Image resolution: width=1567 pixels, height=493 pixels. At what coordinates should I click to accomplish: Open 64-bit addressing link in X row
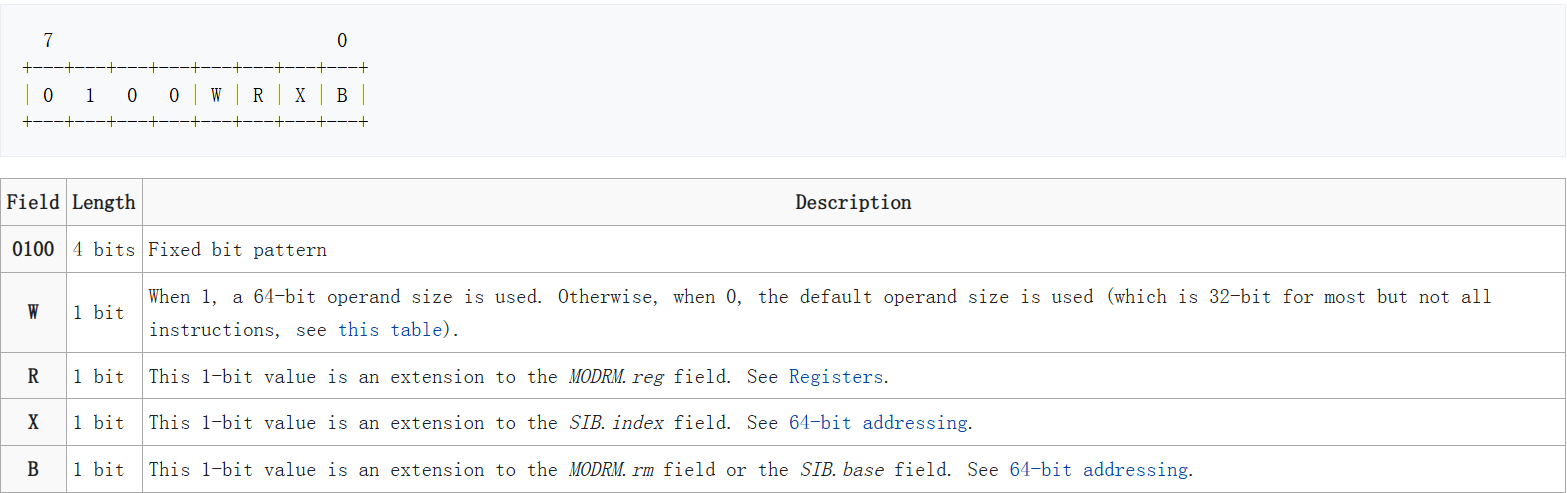[x=877, y=422]
